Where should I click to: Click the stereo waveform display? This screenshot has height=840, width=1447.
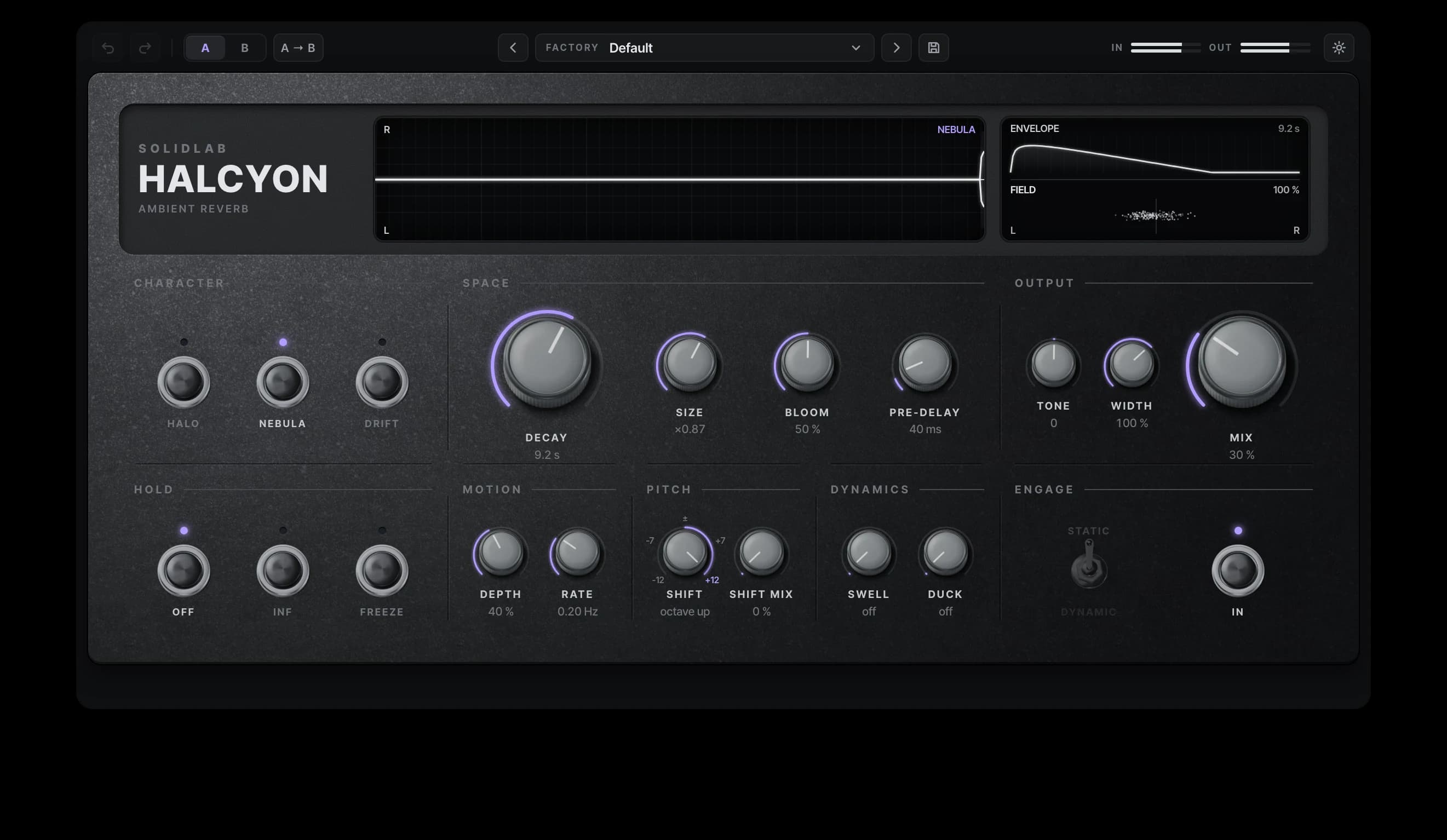point(679,179)
